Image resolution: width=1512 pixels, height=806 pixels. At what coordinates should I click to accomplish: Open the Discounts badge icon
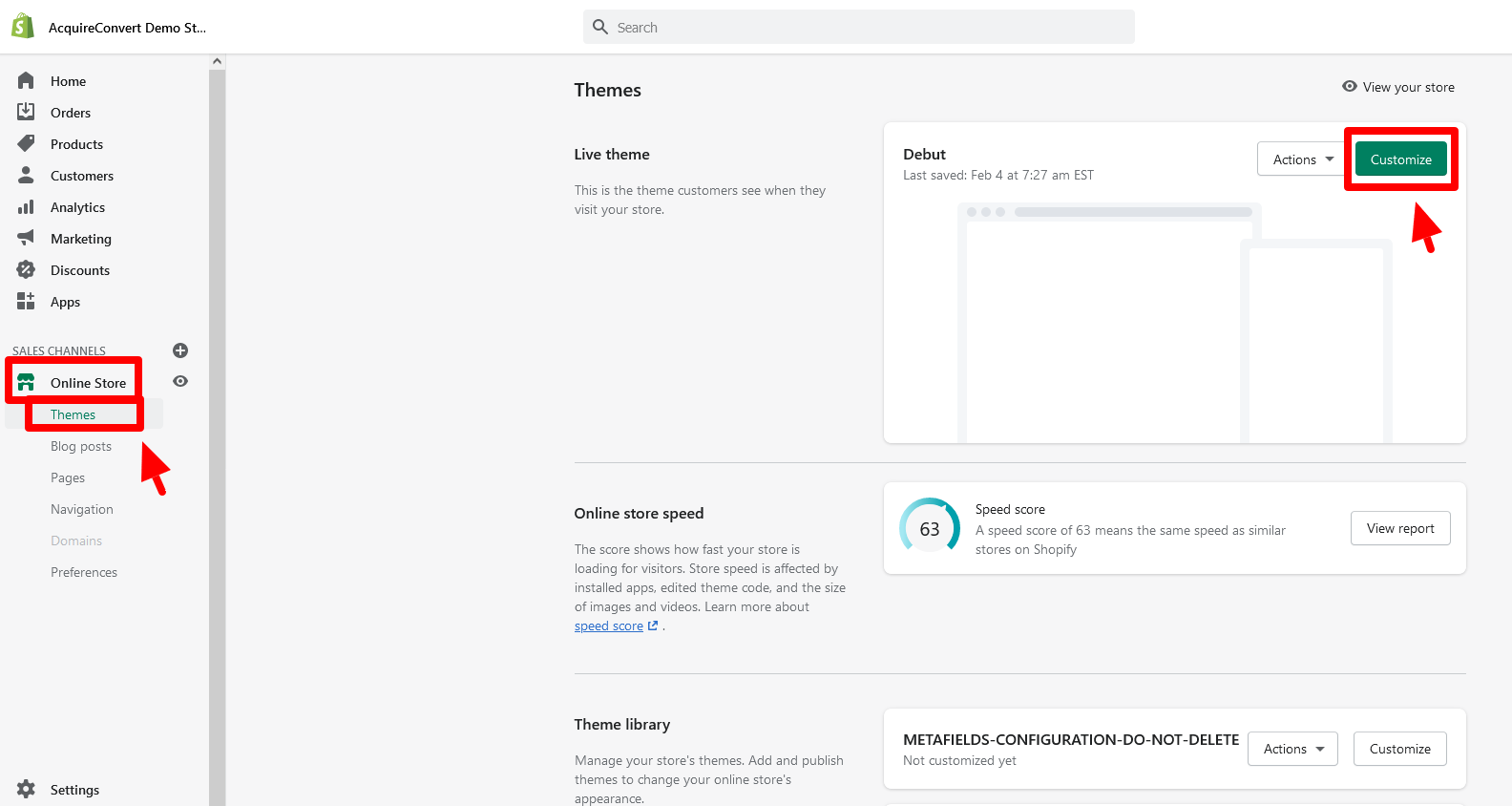click(x=26, y=270)
